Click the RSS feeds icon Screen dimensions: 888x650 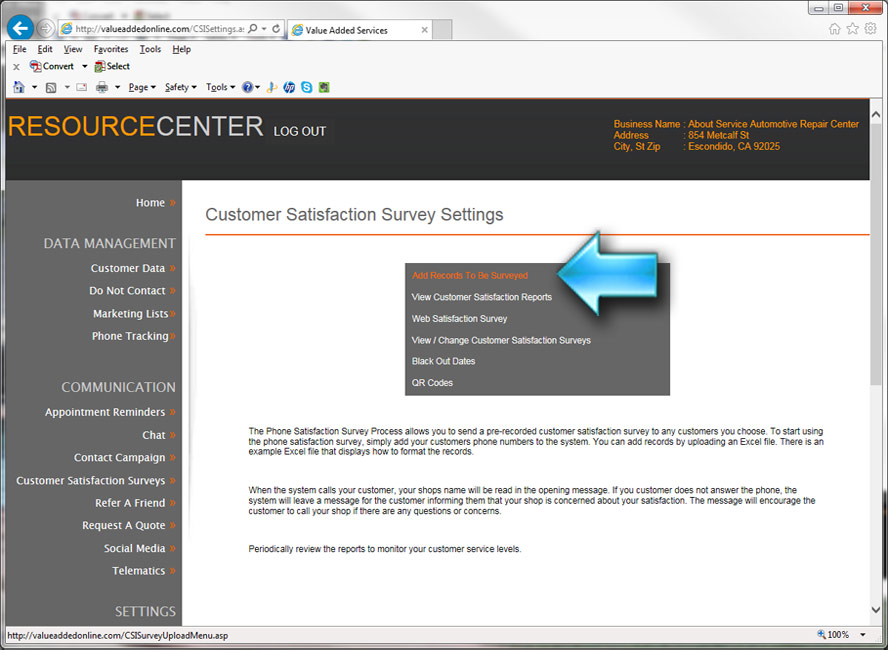51,87
